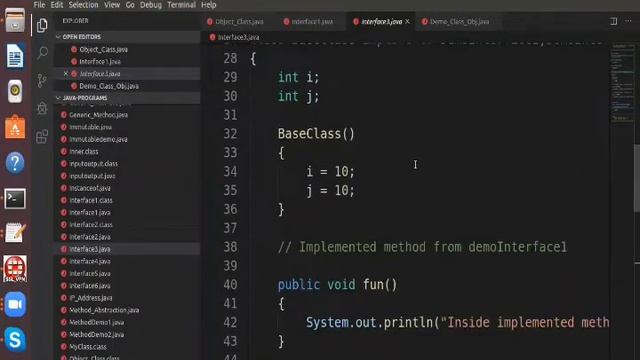
Task: Open Help question mark in dock
Action: pos(15,163)
